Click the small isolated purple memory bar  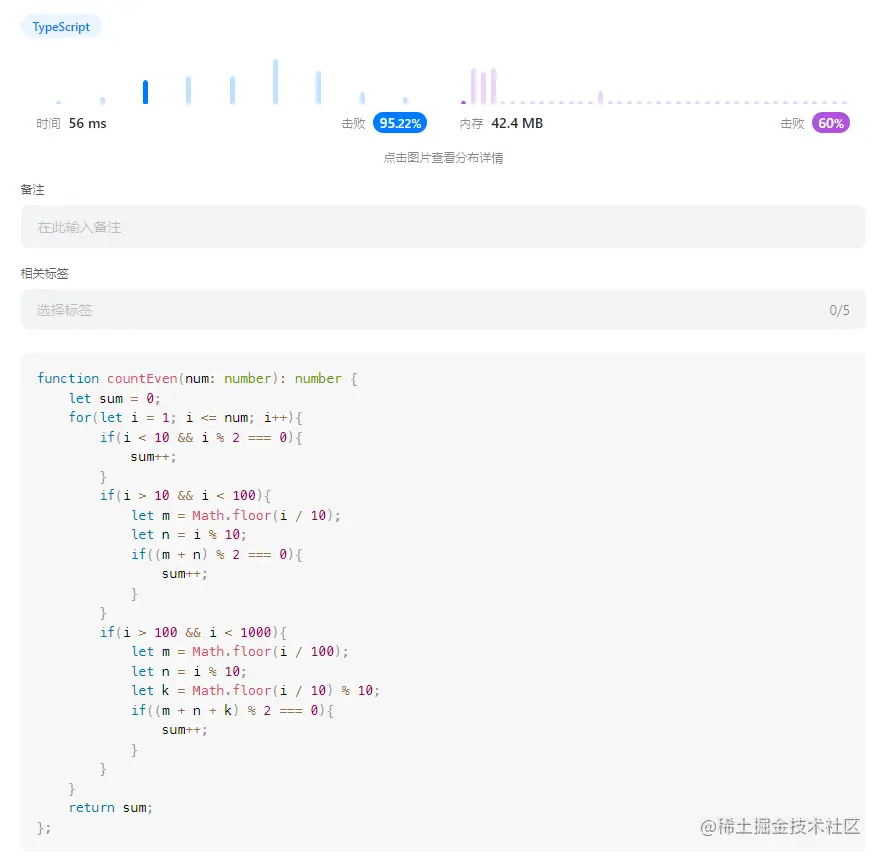[x=600, y=98]
